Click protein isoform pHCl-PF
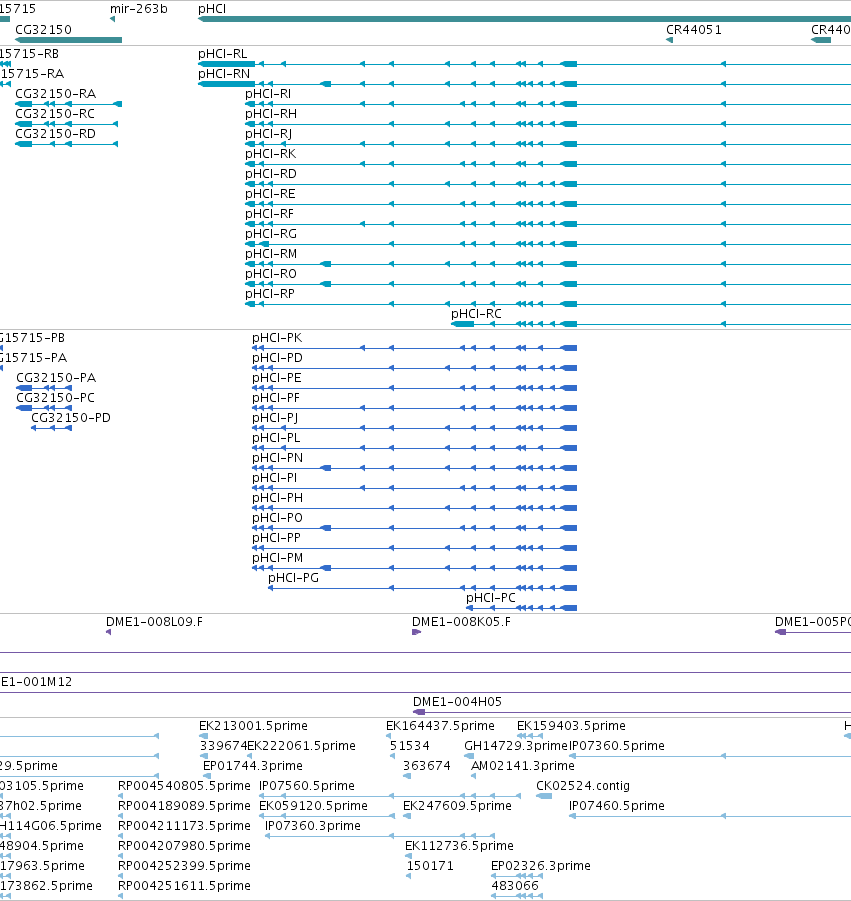851x901 pixels. [x=276, y=398]
